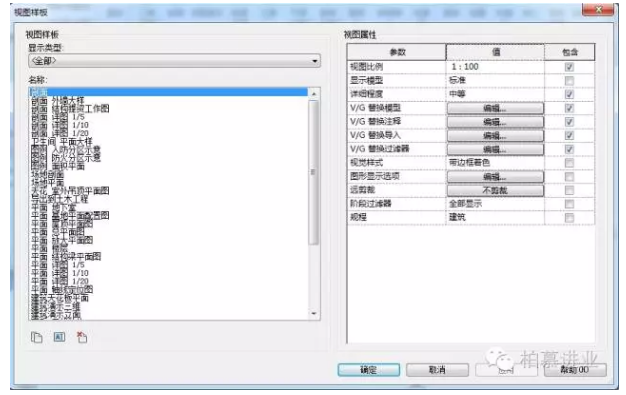Click 编辑 button for V/G 替换导入
This screenshot has width=626, height=395.
pos(495,135)
